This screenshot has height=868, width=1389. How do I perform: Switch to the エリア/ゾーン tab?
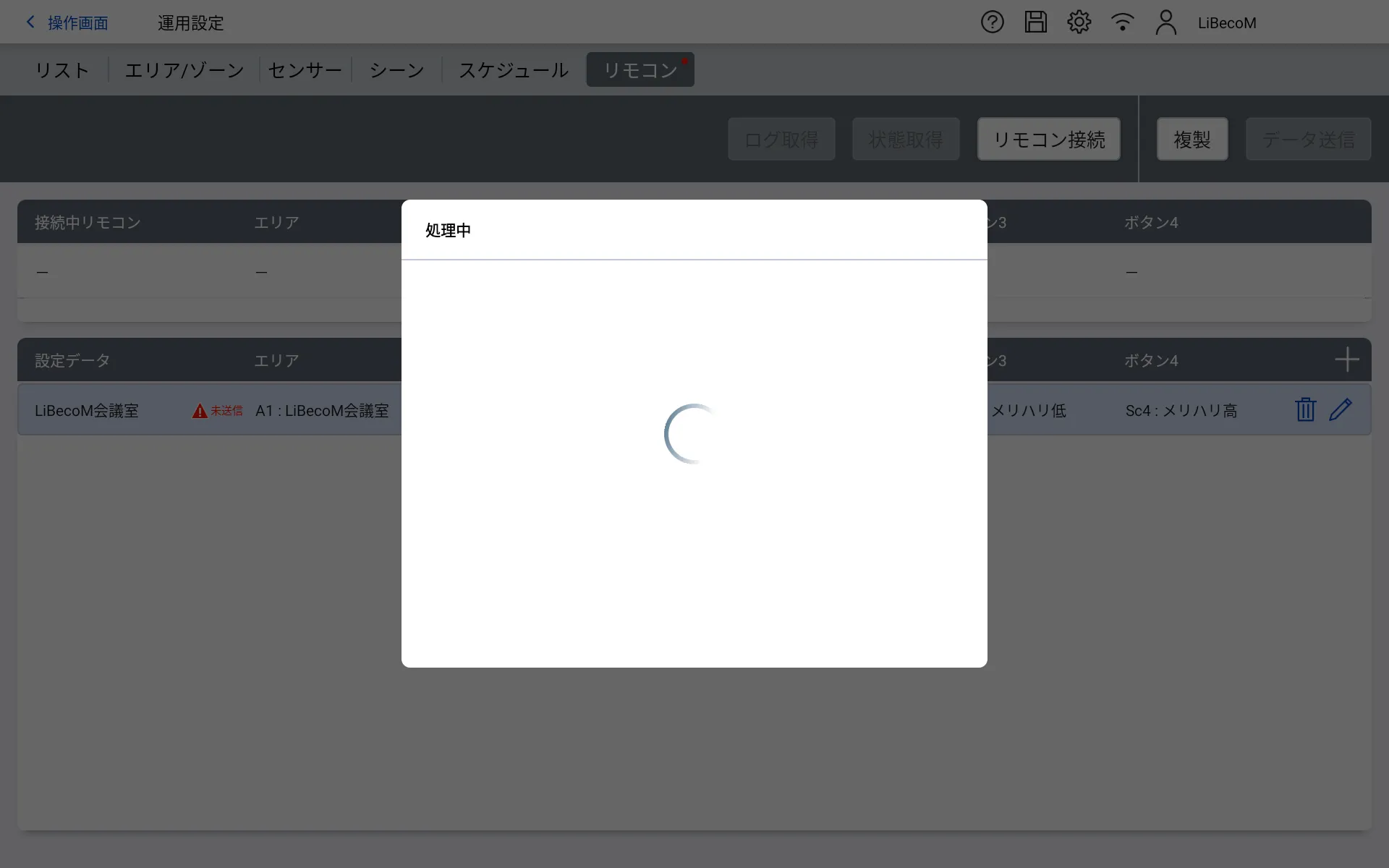pos(184,70)
